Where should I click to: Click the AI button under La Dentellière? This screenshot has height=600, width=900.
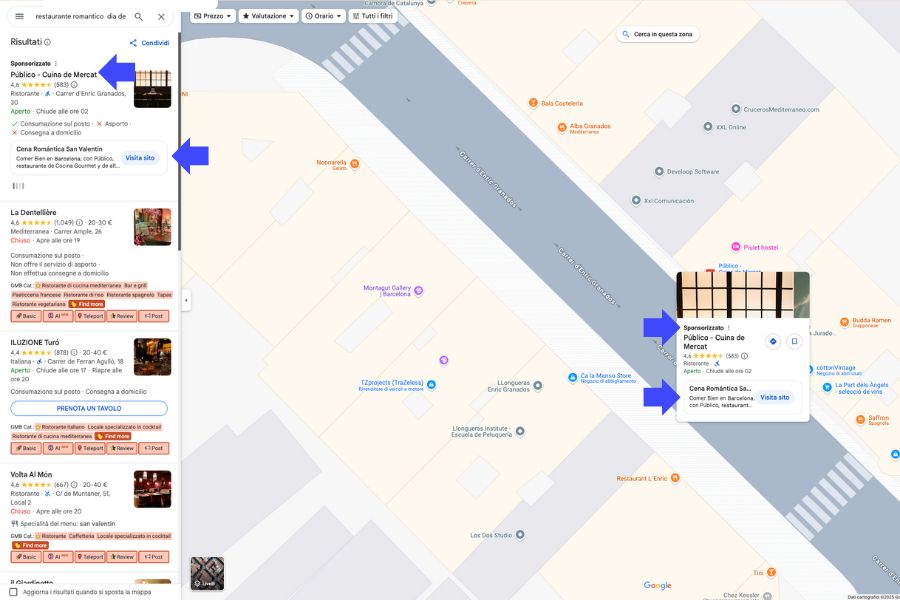pos(58,316)
